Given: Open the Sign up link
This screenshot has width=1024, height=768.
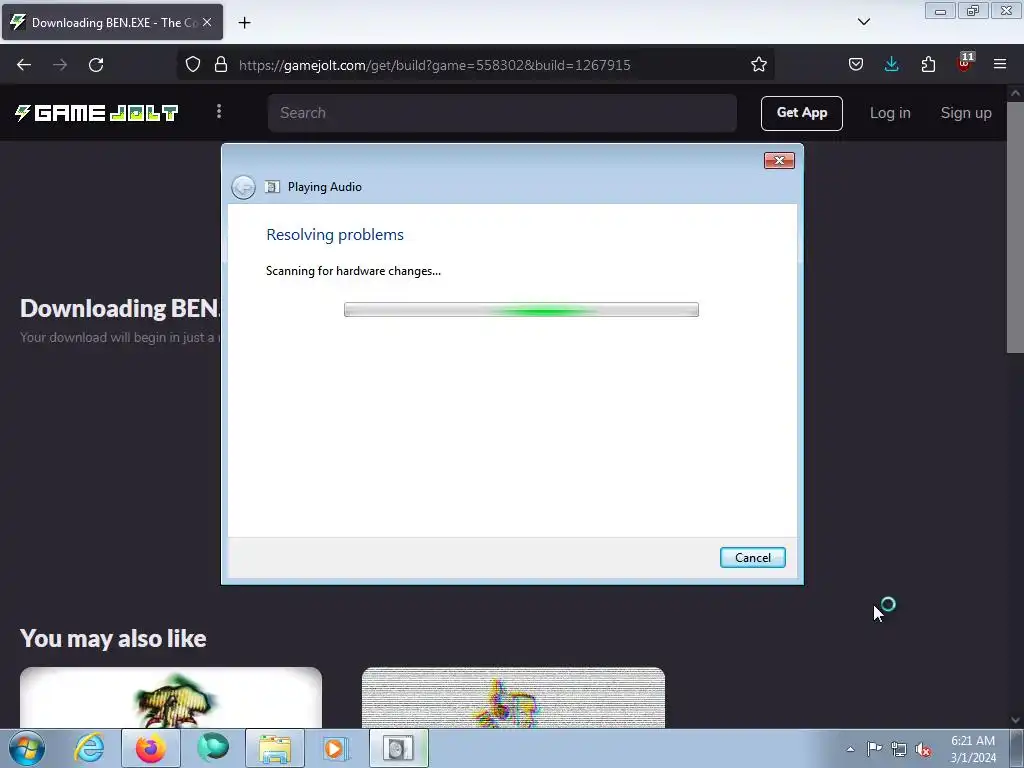Looking at the screenshot, I should click(966, 113).
